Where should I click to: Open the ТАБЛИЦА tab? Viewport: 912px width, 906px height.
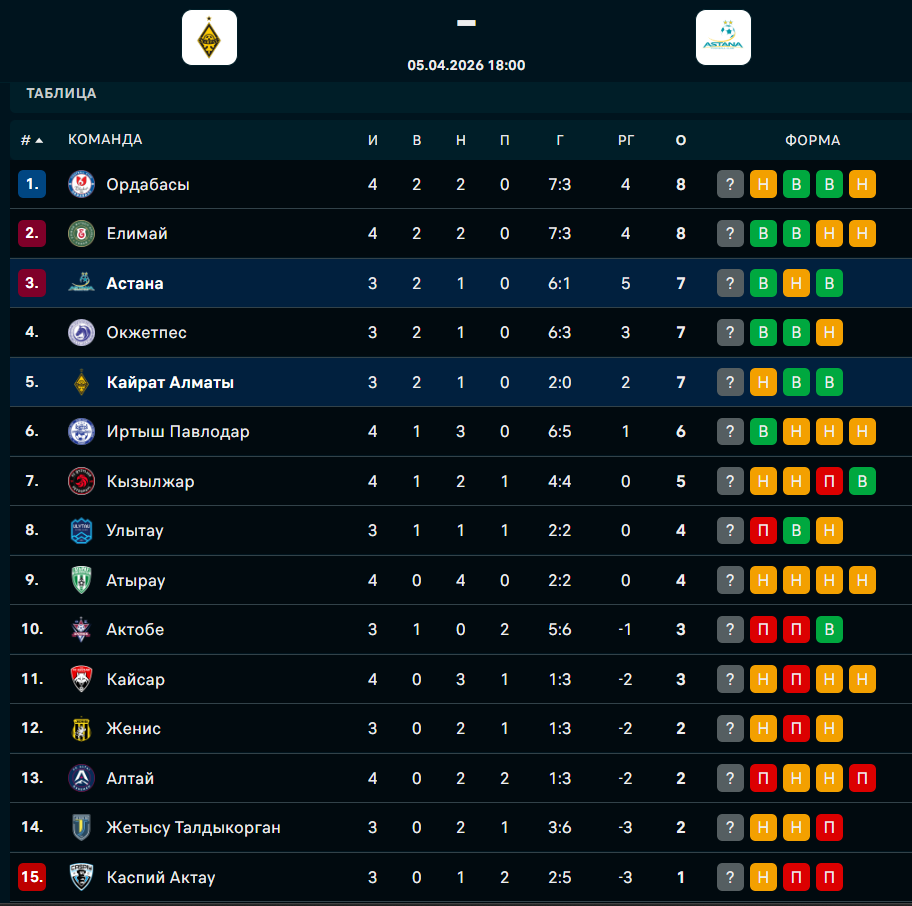[x=61, y=93]
